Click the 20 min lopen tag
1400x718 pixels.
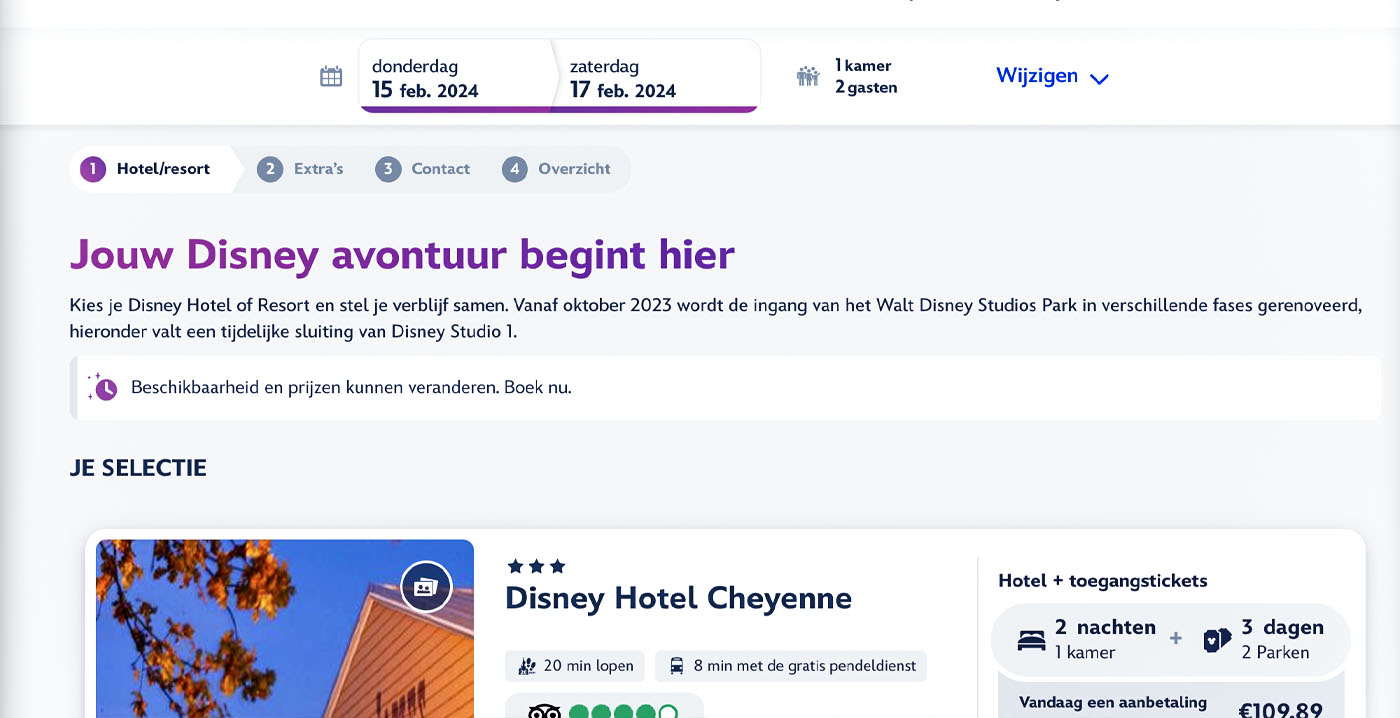click(x=575, y=666)
